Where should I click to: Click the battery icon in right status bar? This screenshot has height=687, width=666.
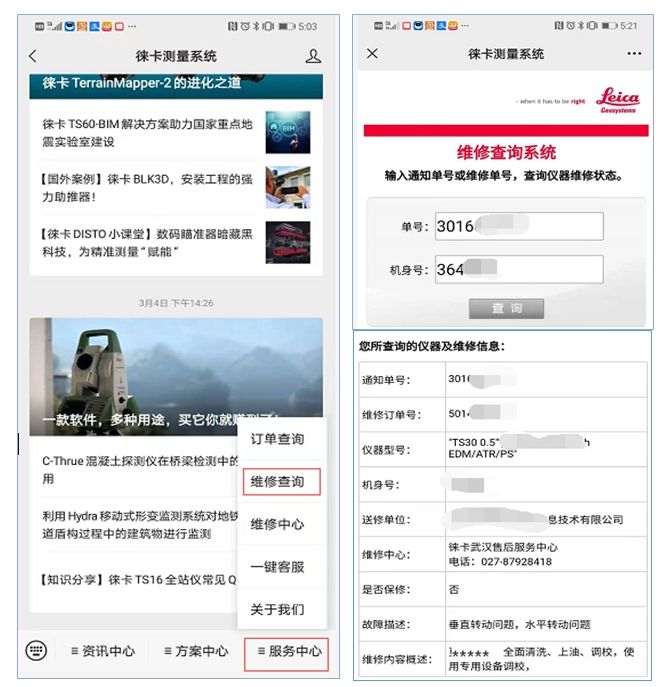coord(609,26)
